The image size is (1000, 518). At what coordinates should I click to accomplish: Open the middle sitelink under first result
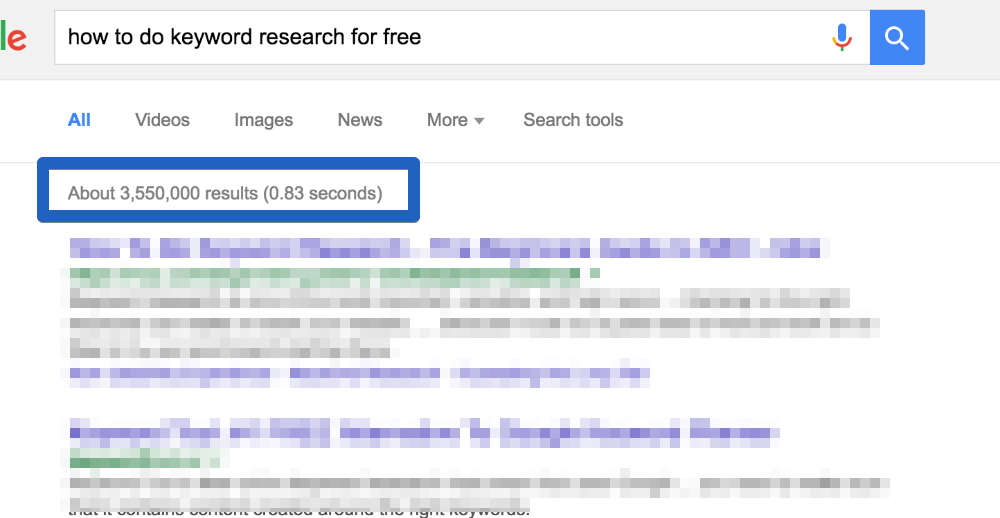pos(365,374)
